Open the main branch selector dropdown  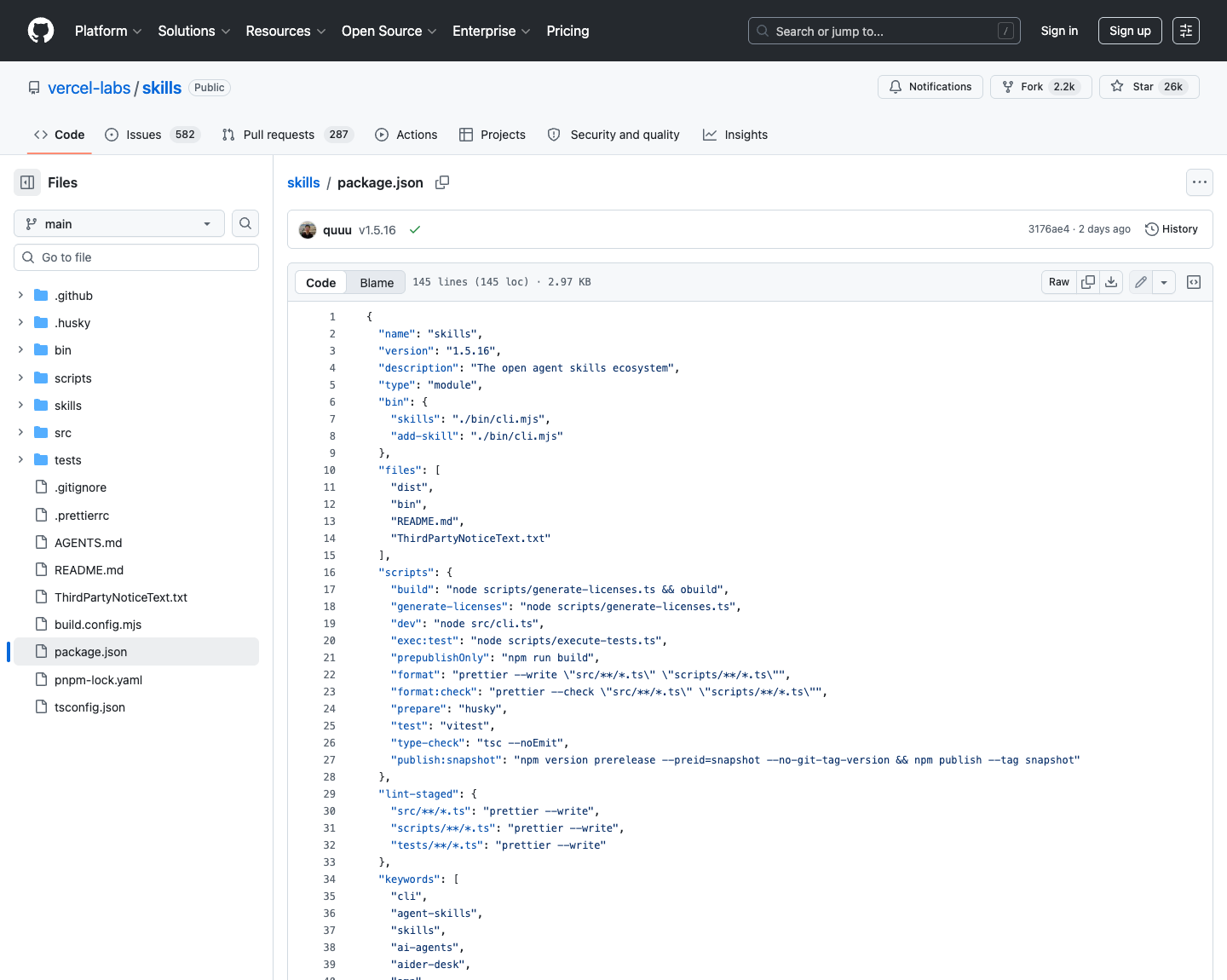pyautogui.click(x=119, y=223)
